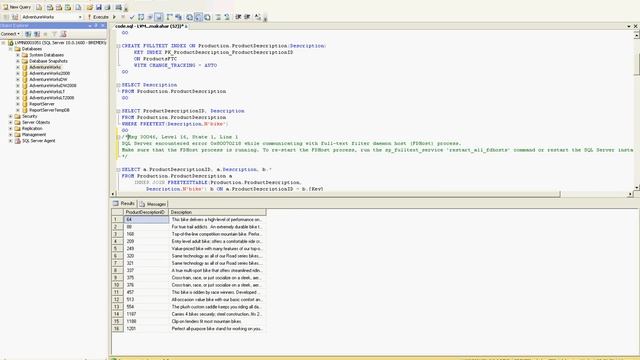Toggle Include Actual Execution Plan

[169, 17]
